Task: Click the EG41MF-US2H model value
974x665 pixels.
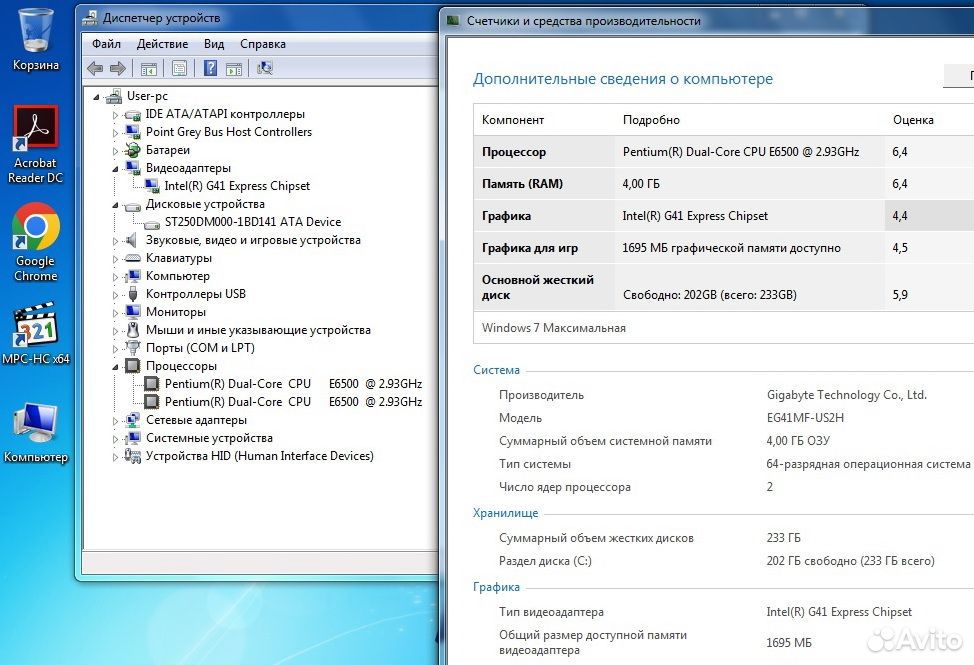Action: [x=805, y=418]
